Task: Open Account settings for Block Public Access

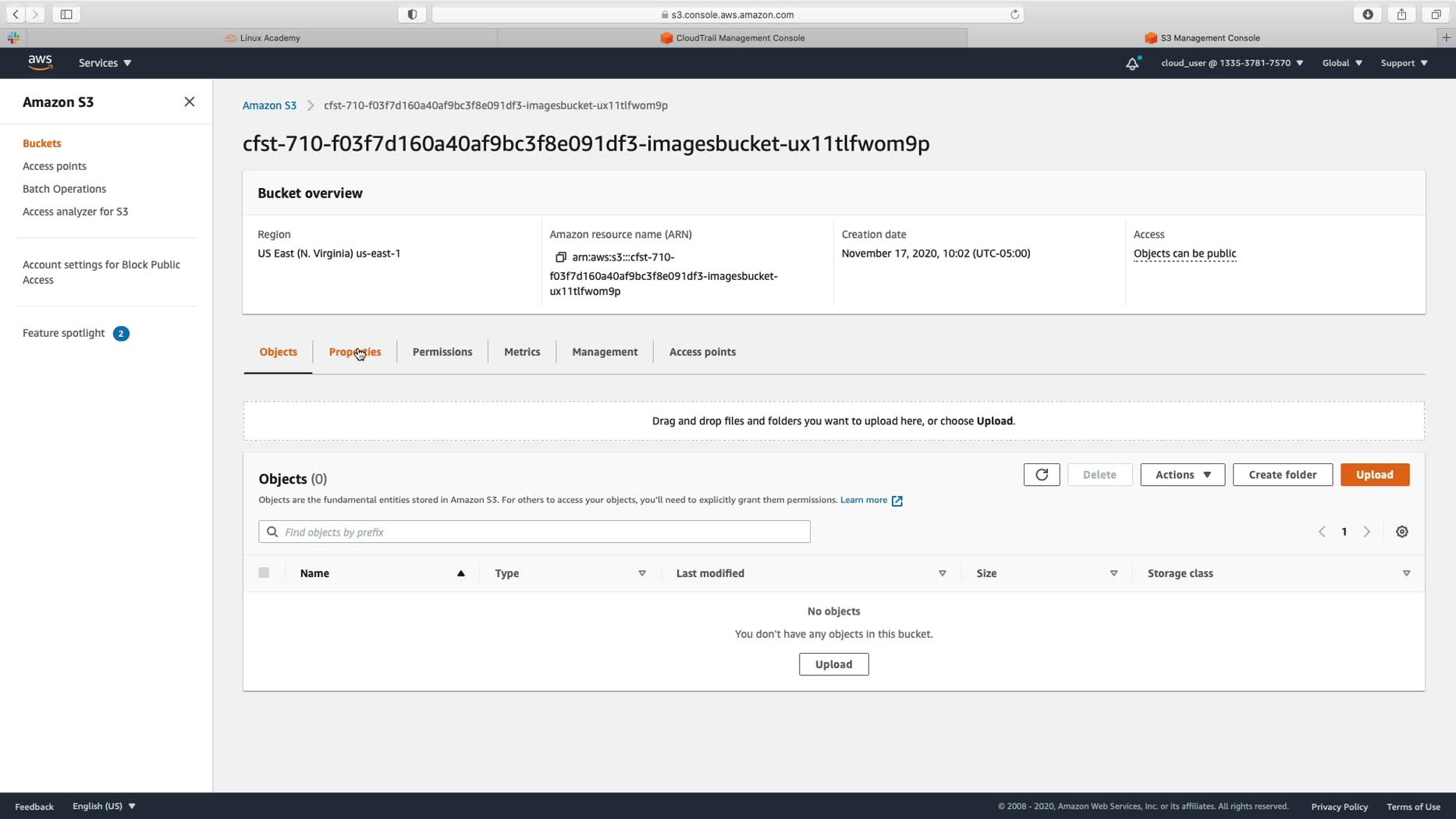Action: pyautogui.click(x=101, y=272)
